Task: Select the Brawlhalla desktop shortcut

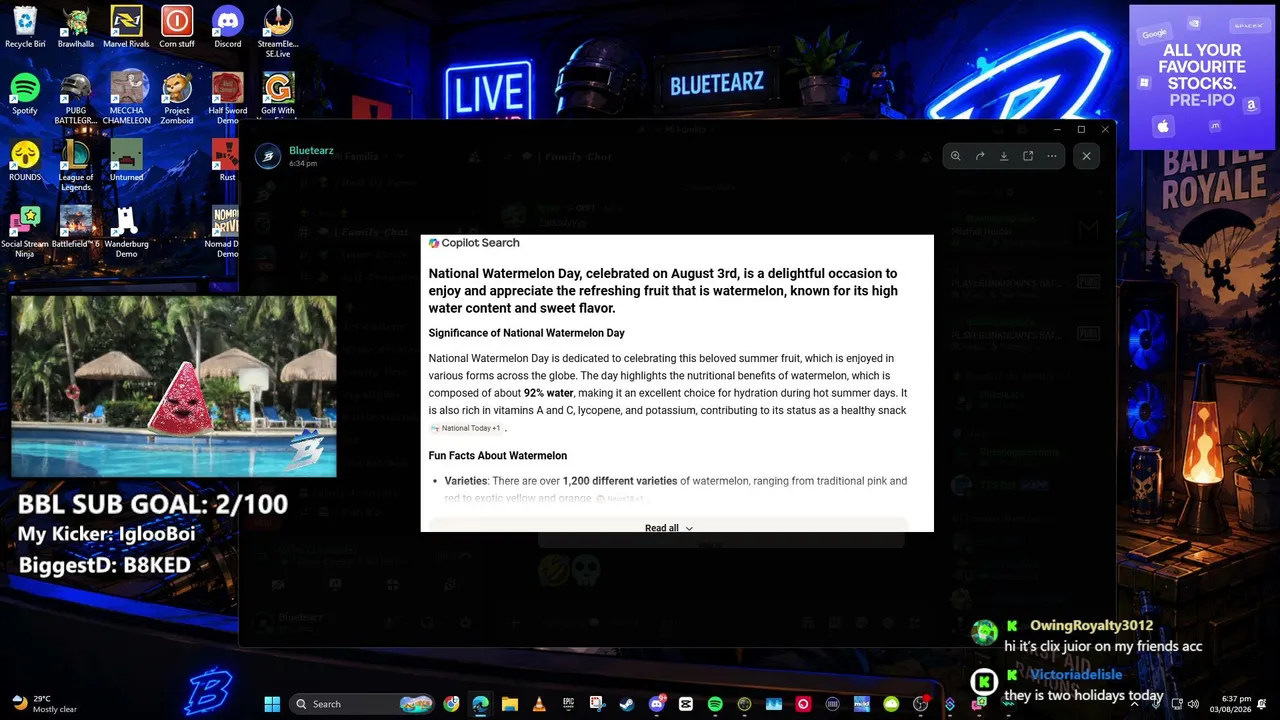Action: pos(76,28)
